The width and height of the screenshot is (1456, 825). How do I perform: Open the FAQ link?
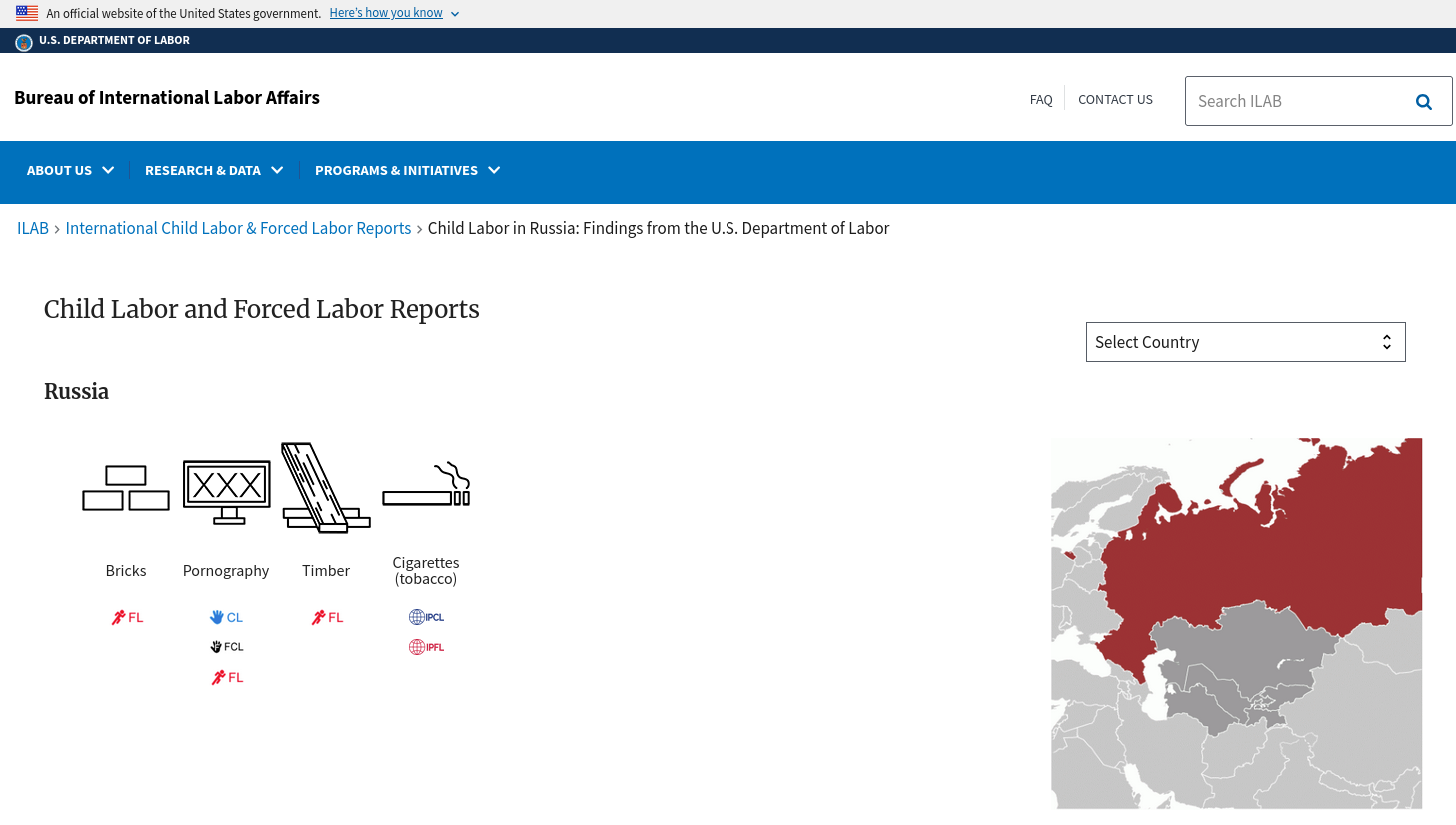tap(1041, 100)
